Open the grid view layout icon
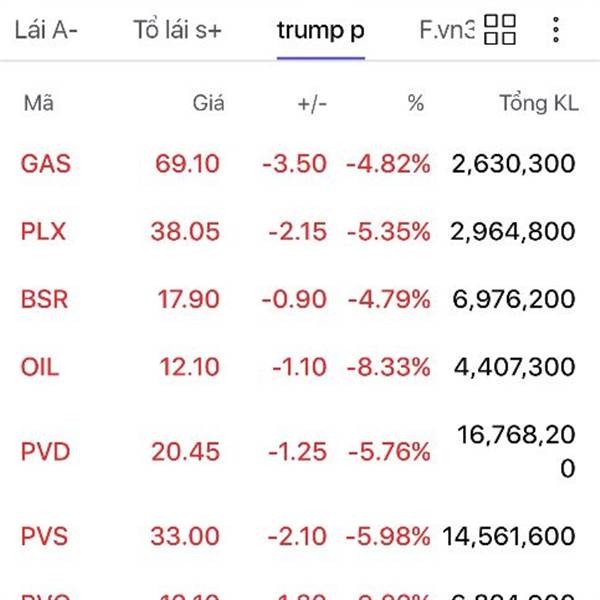Screen dimensions: 600x600 500,29
